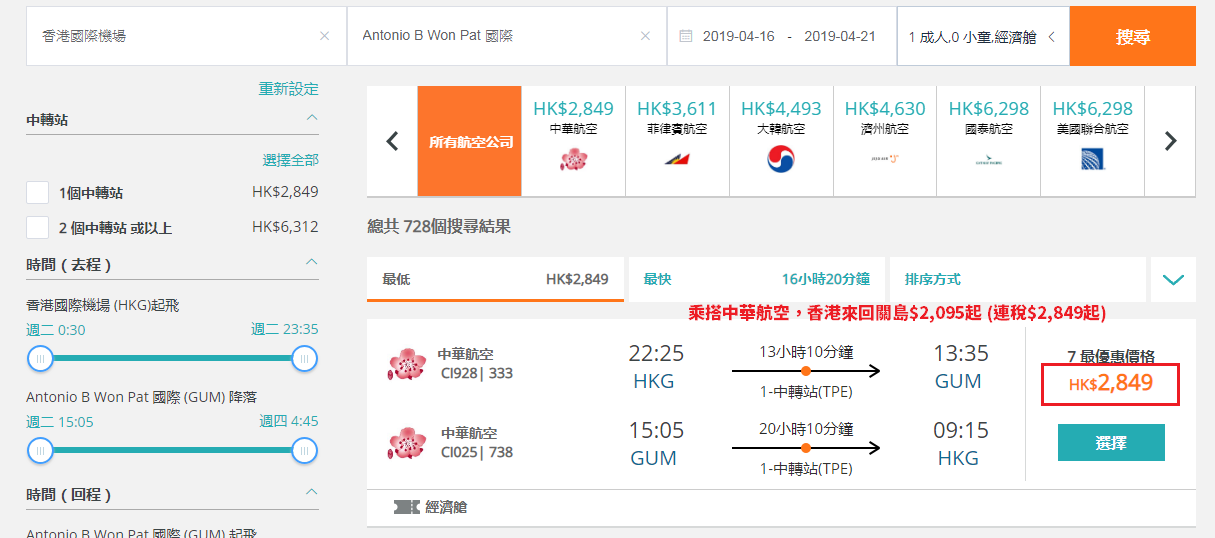Open passenger and cabin class dropdown
Screen dimensions: 1215x538
pyautogui.click(x=983, y=36)
